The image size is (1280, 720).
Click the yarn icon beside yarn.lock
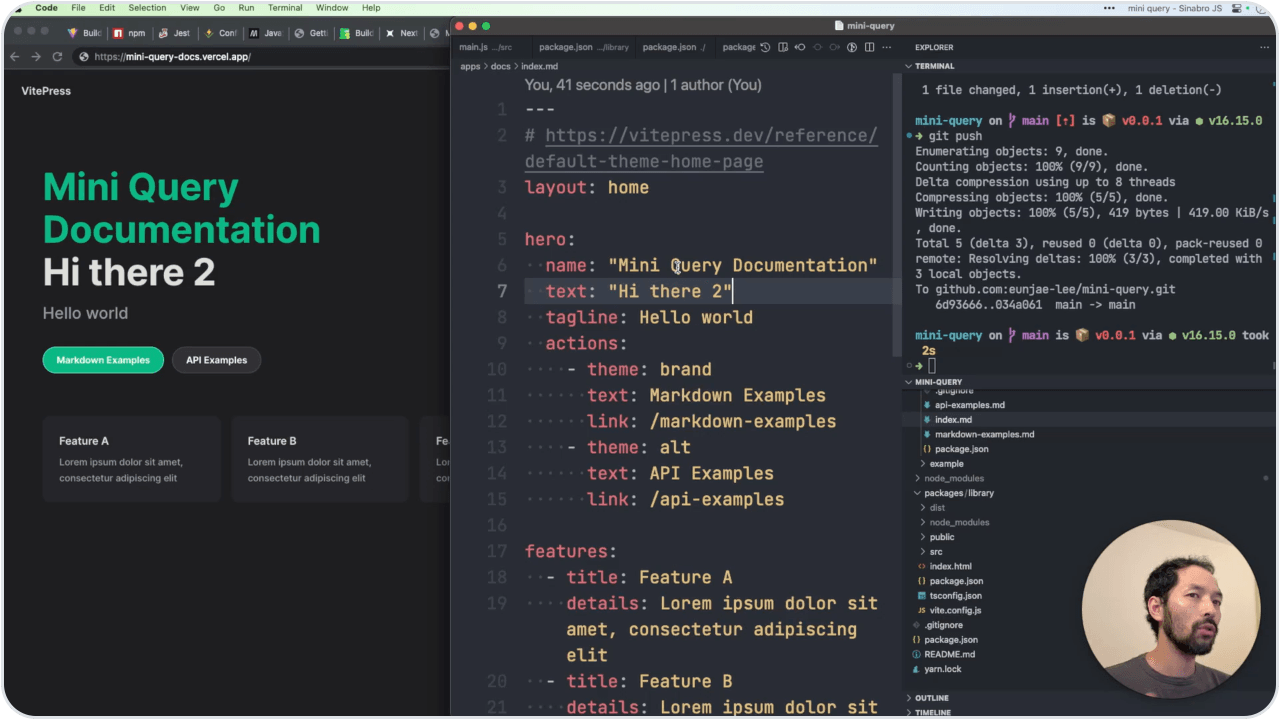[x=915, y=669]
